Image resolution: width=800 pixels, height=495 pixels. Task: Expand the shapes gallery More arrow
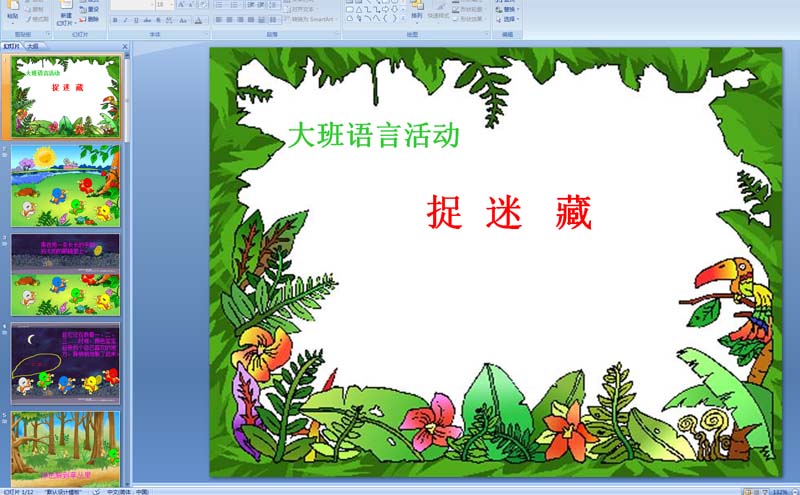tap(403, 18)
